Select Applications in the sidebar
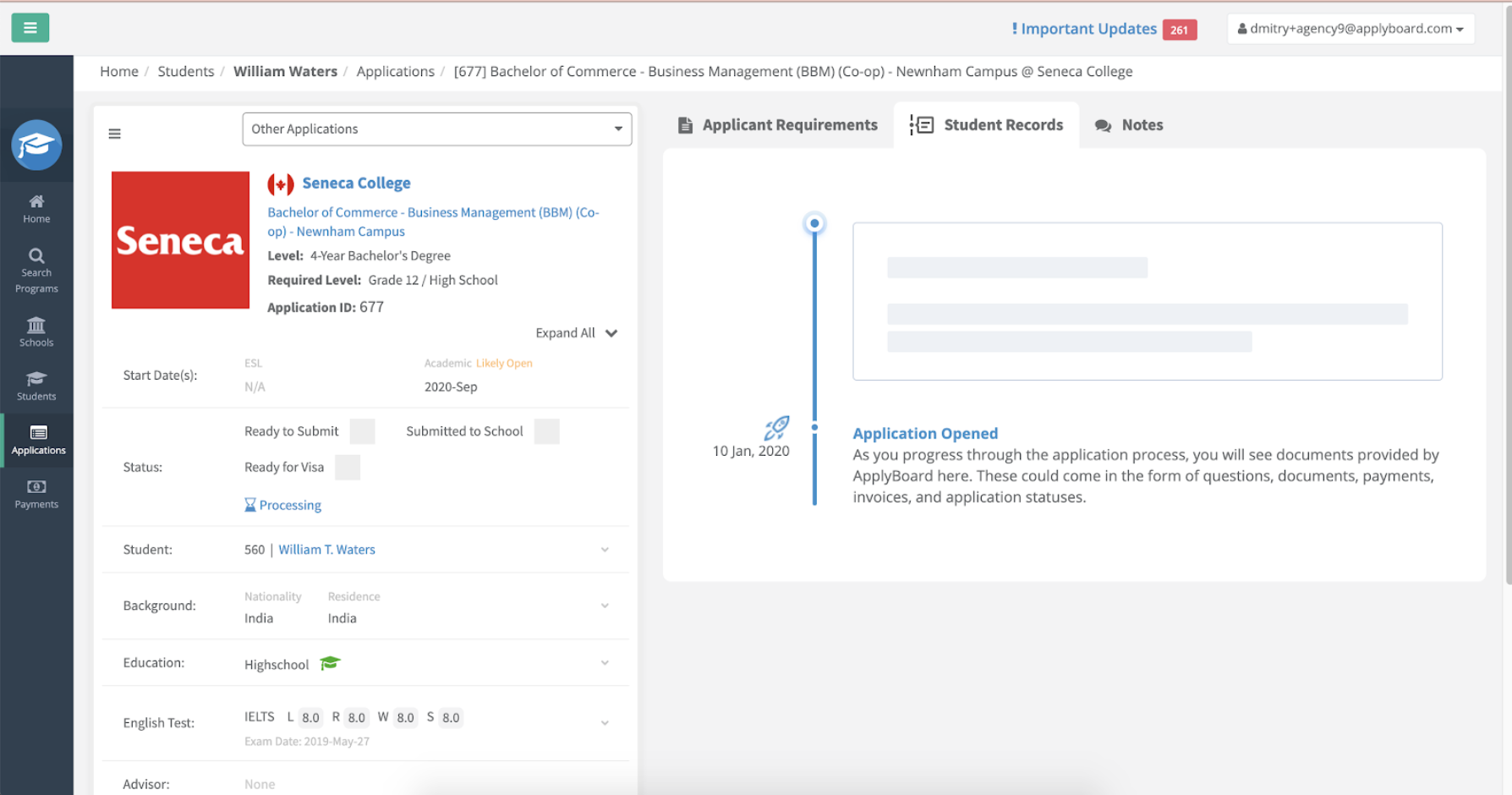The height and width of the screenshot is (795, 1512). [38, 441]
